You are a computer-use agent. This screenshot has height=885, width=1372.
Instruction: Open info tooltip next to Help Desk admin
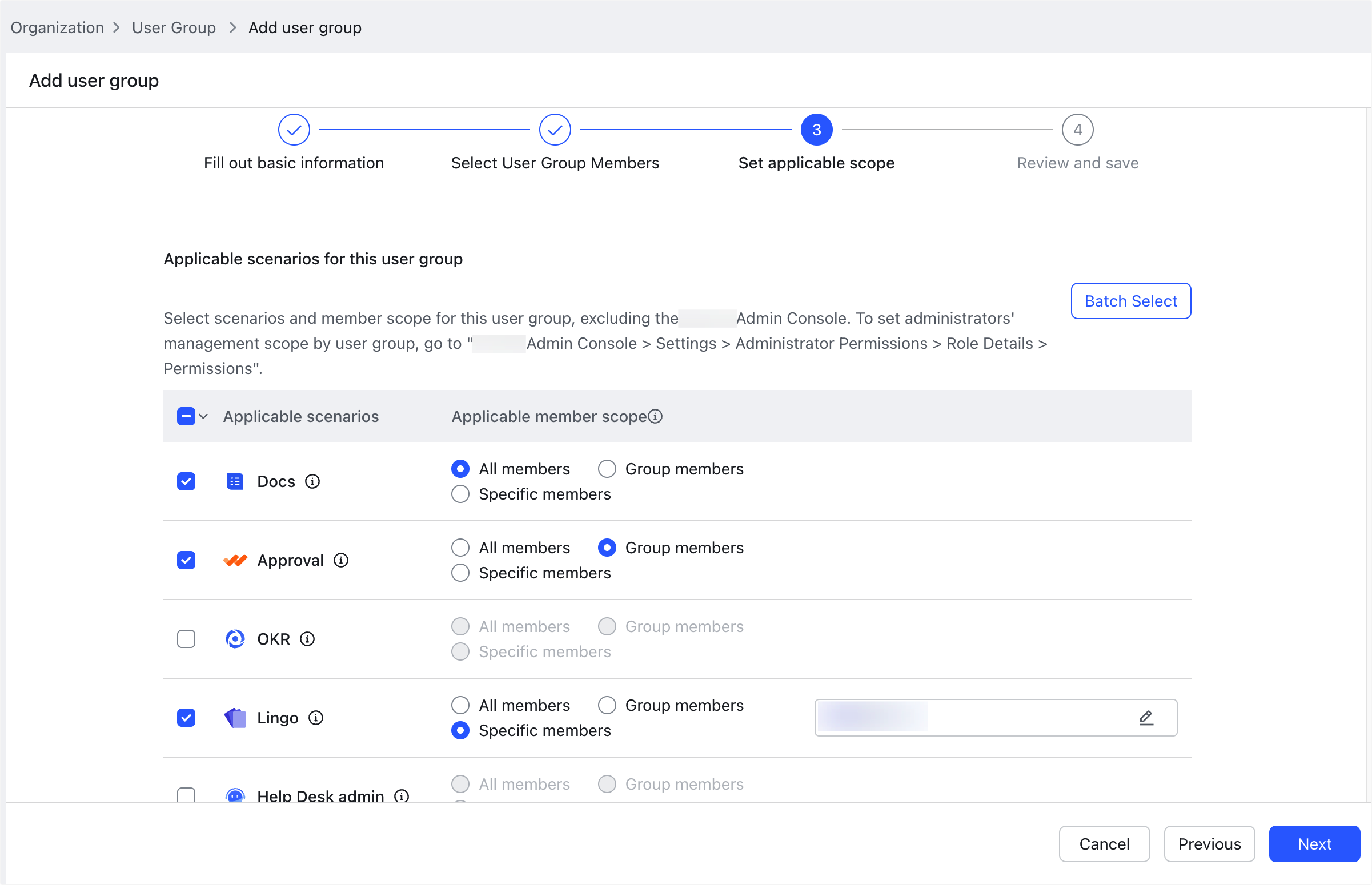[402, 796]
